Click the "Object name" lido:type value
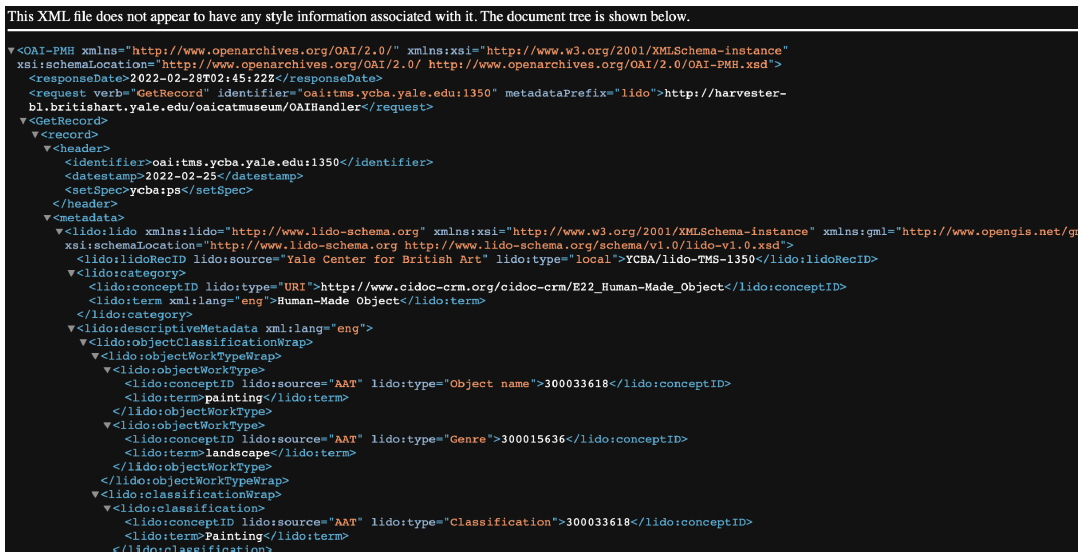Image resolution: width=1080 pixels, height=557 pixels. click(490, 384)
